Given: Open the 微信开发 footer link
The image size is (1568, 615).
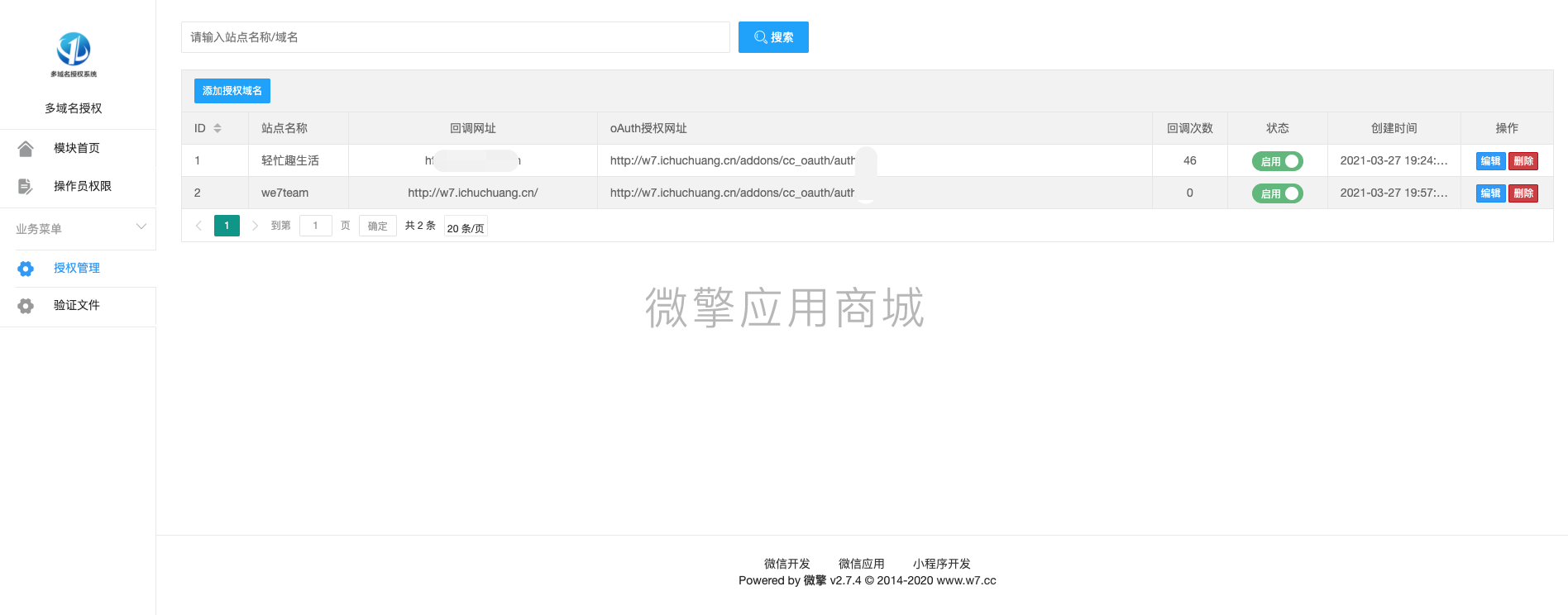Looking at the screenshot, I should coord(786,564).
